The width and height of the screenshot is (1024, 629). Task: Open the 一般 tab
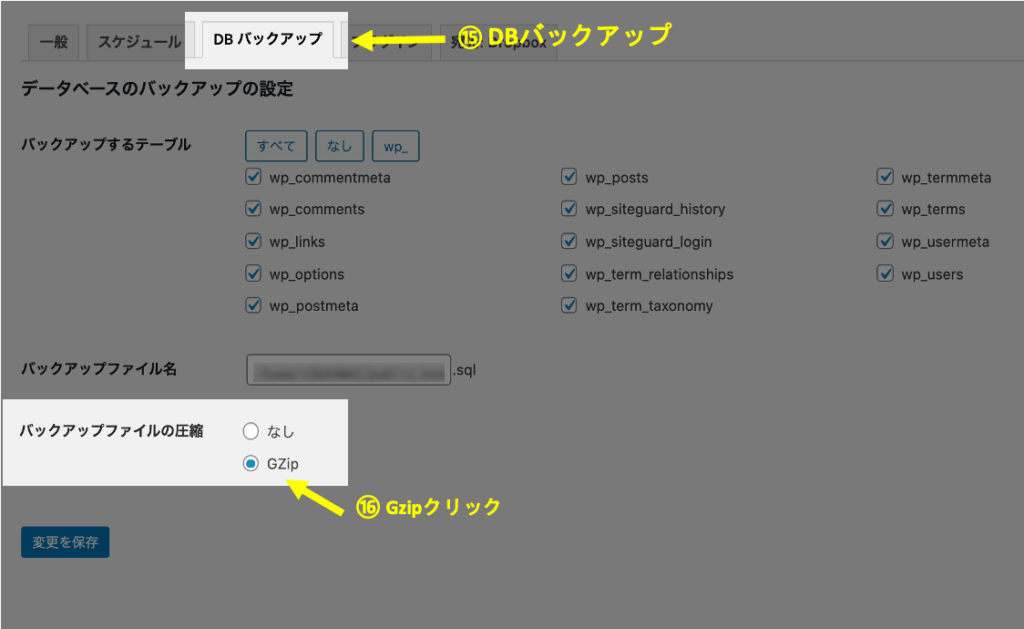tap(54, 42)
